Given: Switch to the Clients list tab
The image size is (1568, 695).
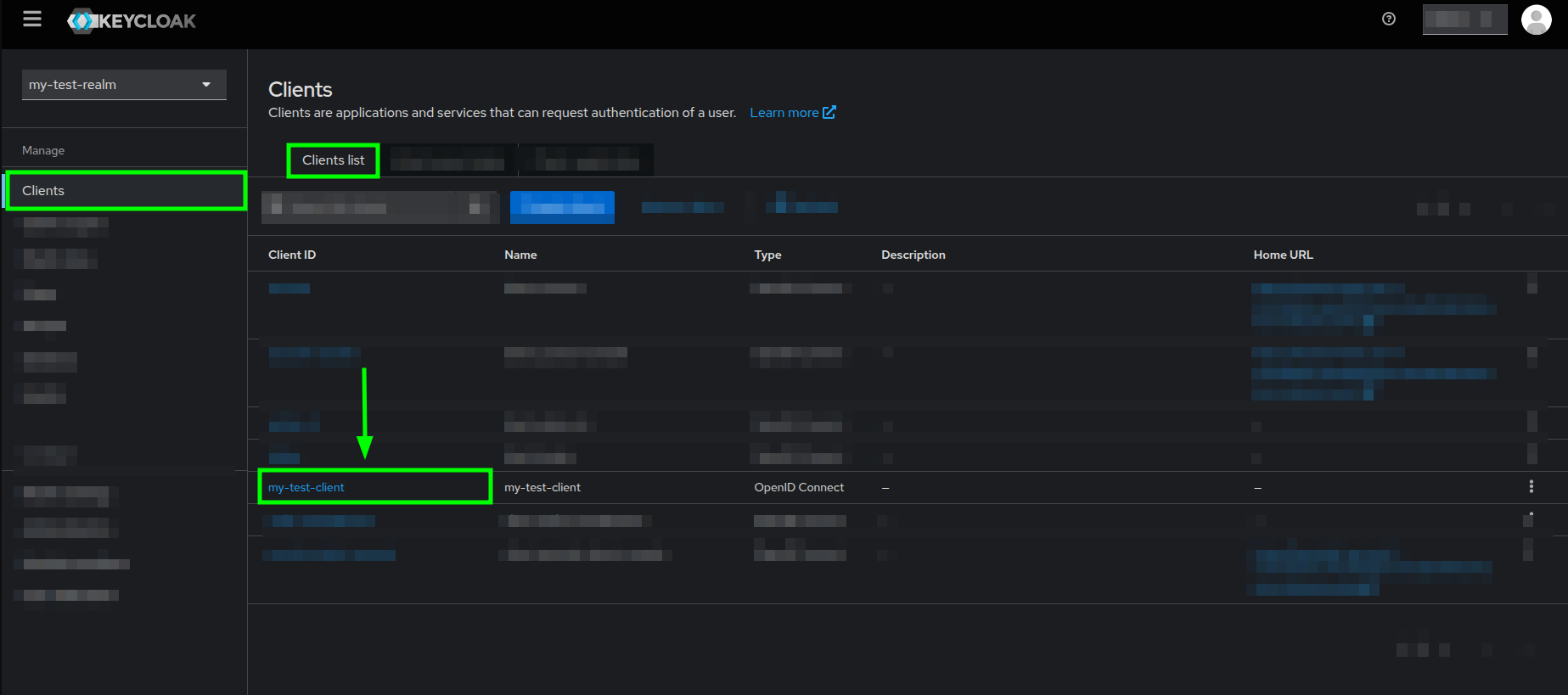Looking at the screenshot, I should 333,160.
